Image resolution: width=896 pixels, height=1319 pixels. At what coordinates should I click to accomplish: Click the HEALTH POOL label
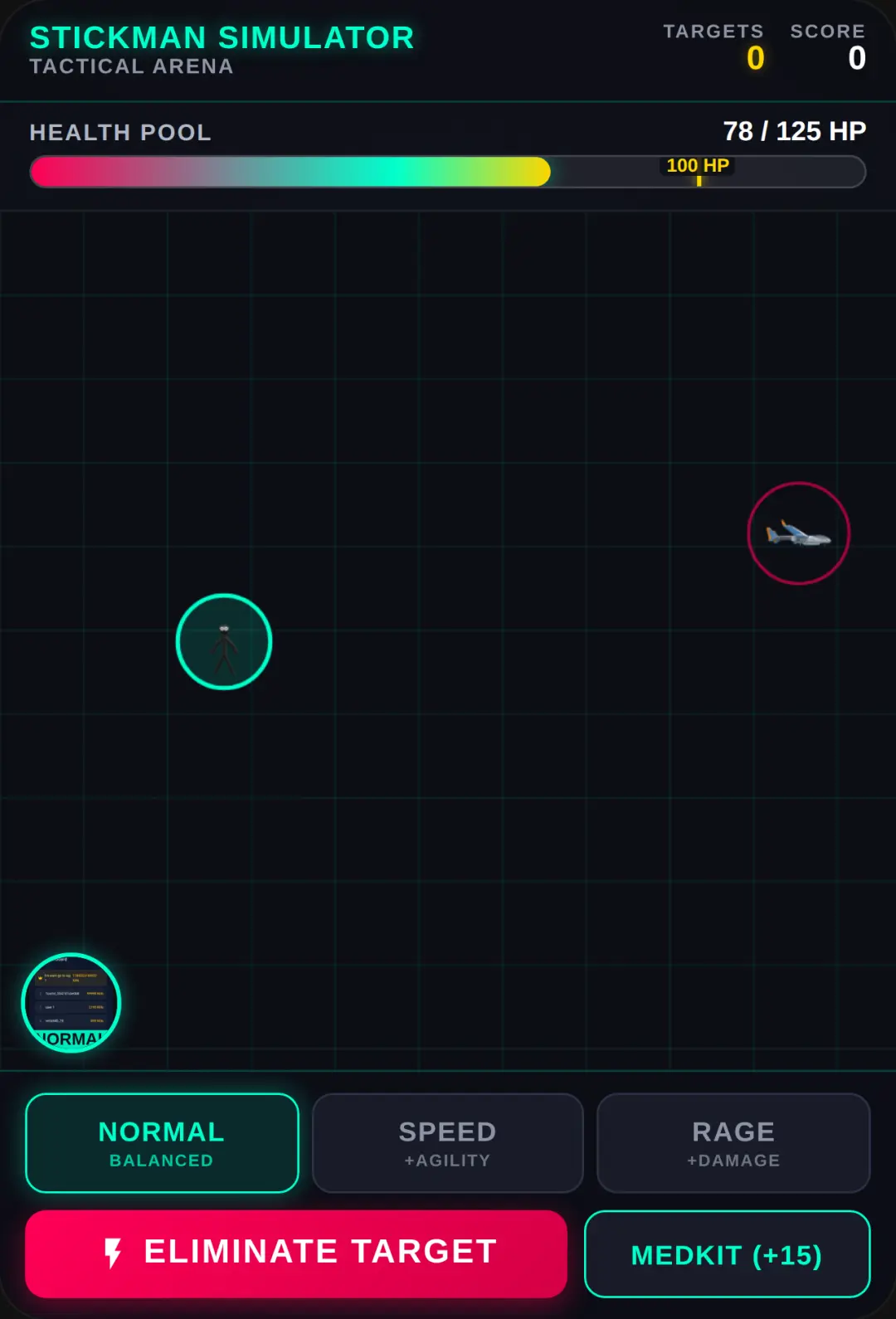[121, 133]
